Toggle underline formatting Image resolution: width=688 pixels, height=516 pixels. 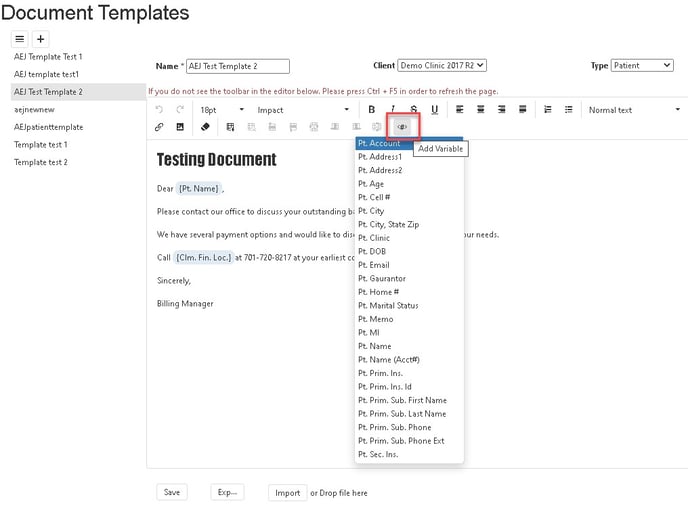point(434,109)
